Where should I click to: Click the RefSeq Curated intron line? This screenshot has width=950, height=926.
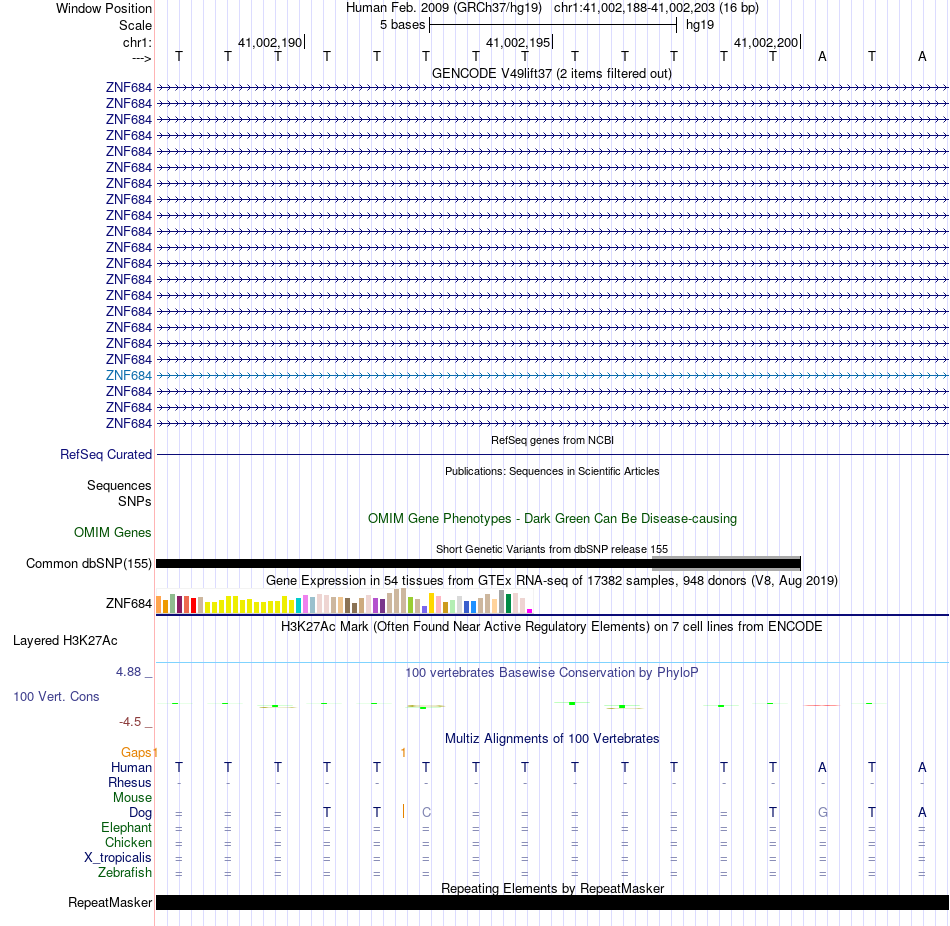click(x=552, y=455)
